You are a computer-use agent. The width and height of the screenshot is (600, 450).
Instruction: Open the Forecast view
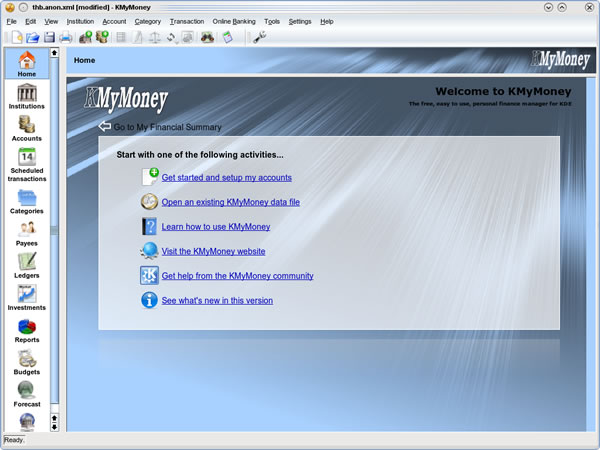tap(27, 394)
